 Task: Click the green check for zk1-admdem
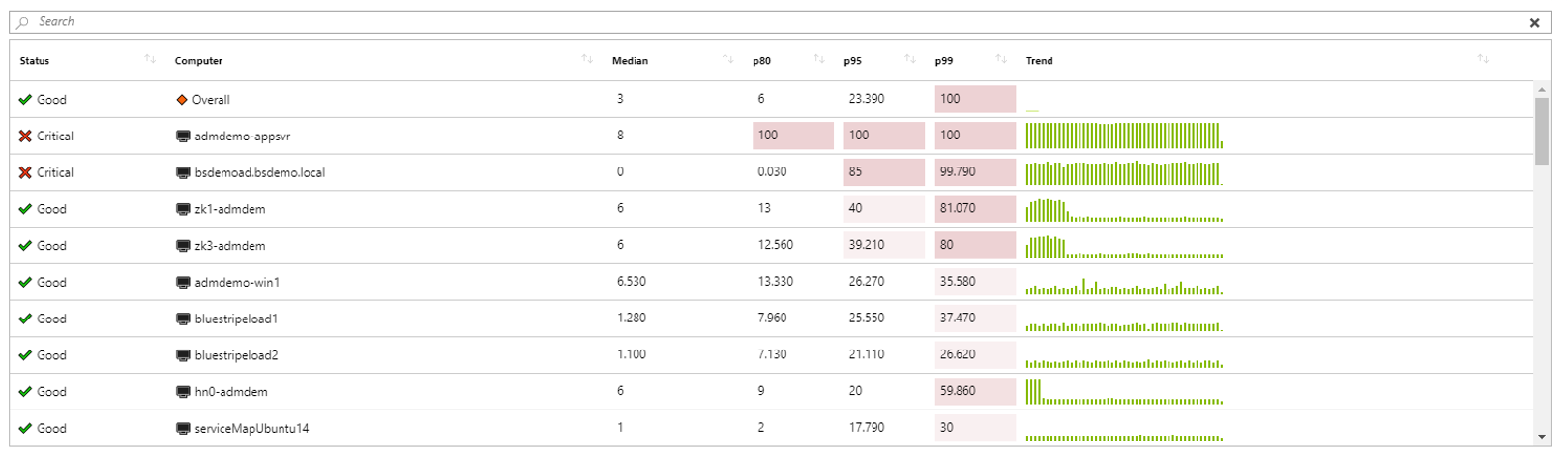pos(25,209)
